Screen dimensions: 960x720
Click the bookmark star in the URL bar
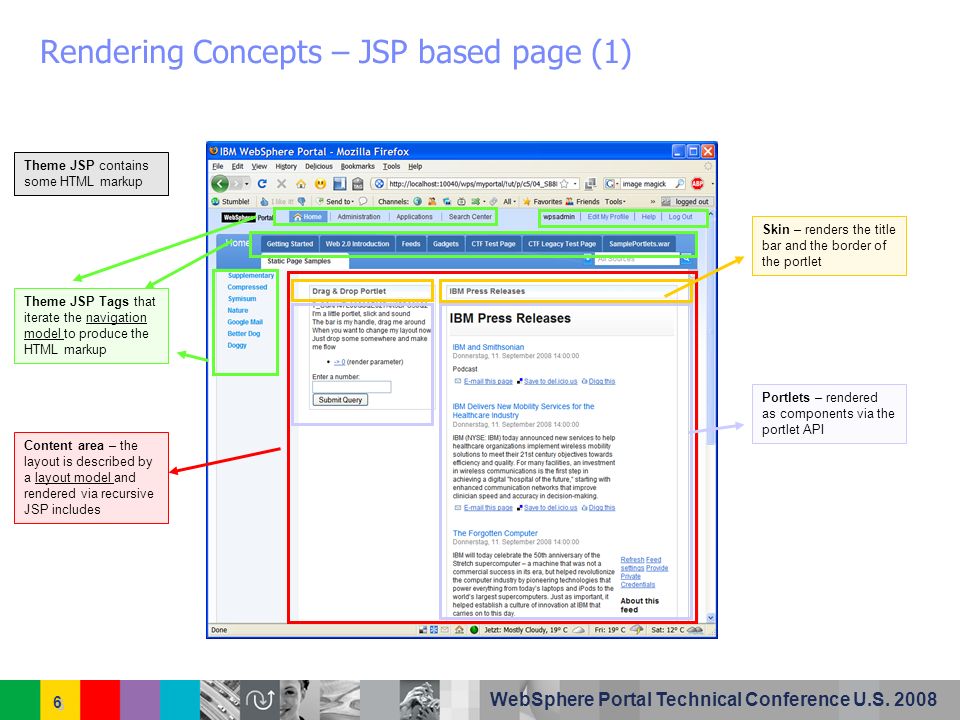point(564,184)
